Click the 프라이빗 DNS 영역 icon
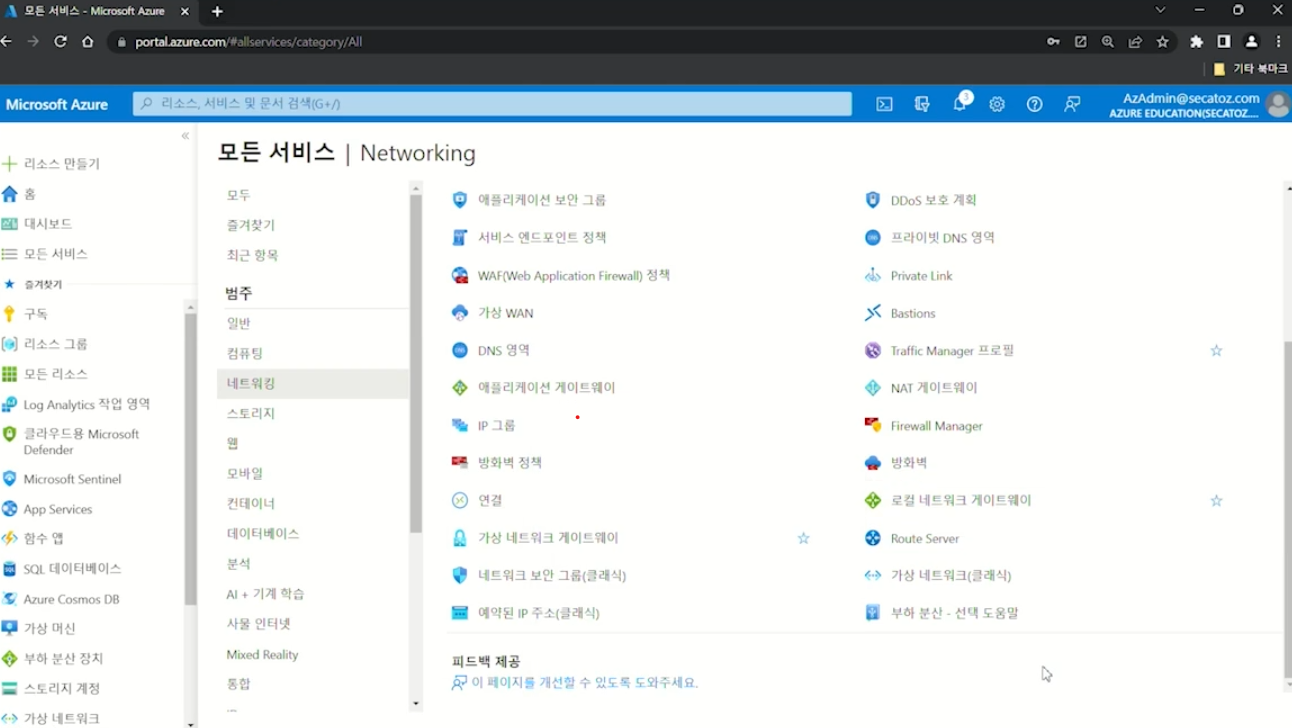 point(873,238)
